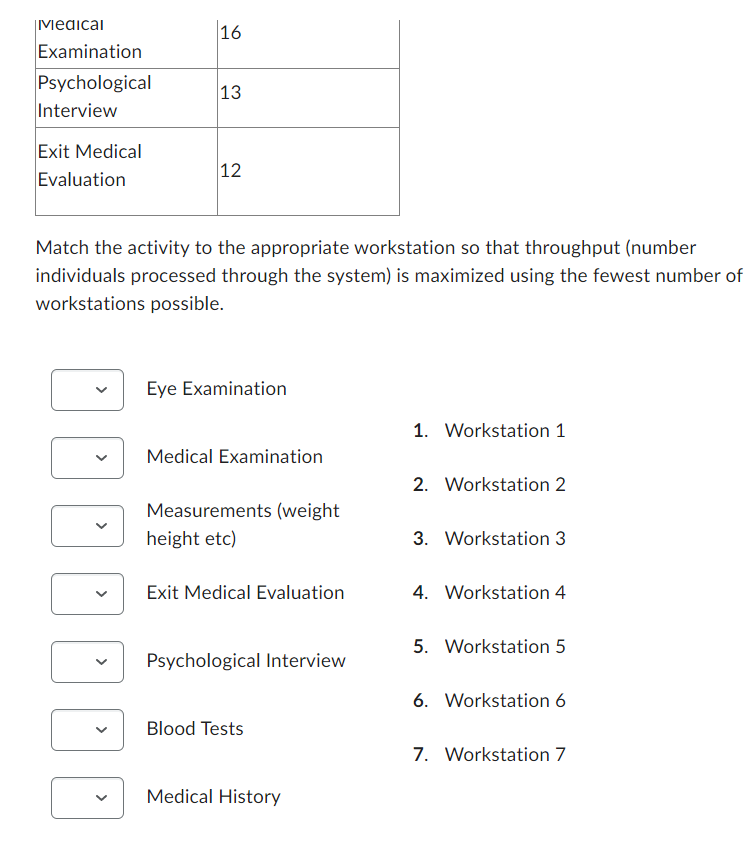
Task: Select the Workstation 1 list item
Action: point(504,430)
